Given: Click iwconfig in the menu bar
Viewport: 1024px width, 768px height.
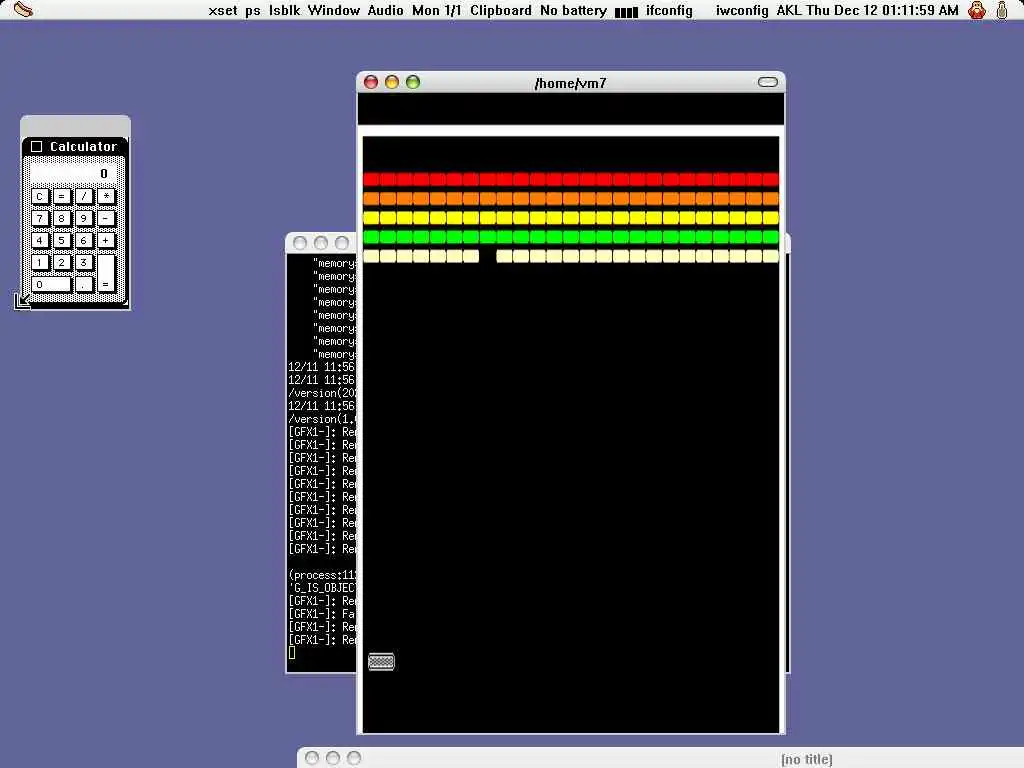Looking at the screenshot, I should click(x=742, y=10).
